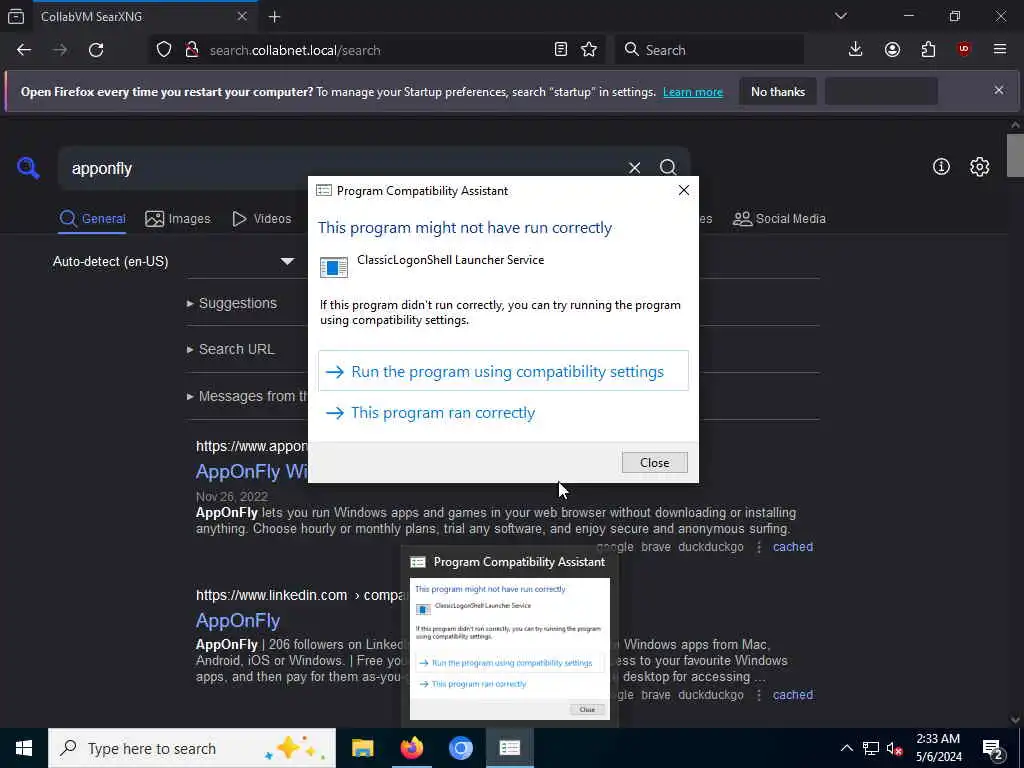Image resolution: width=1024 pixels, height=768 pixels.
Task: Click the page vertical scrollbar thumb
Action: pyautogui.click(x=1015, y=155)
